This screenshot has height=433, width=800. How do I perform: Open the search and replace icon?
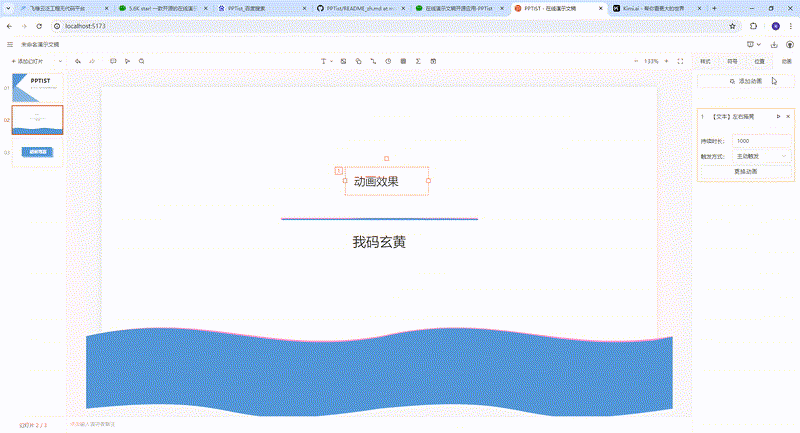pyautogui.click(x=142, y=61)
